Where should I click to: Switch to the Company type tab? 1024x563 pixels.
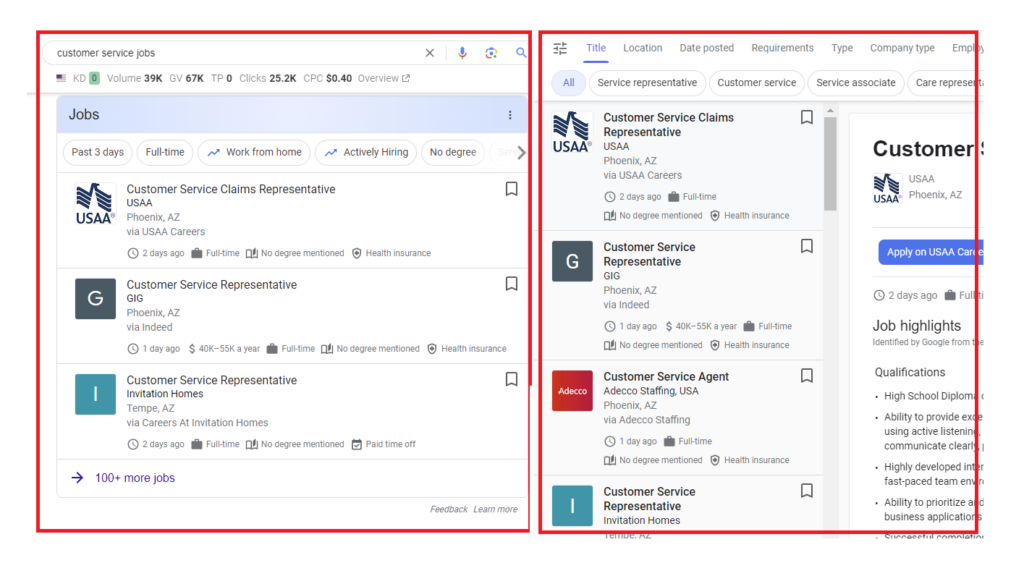click(x=902, y=48)
